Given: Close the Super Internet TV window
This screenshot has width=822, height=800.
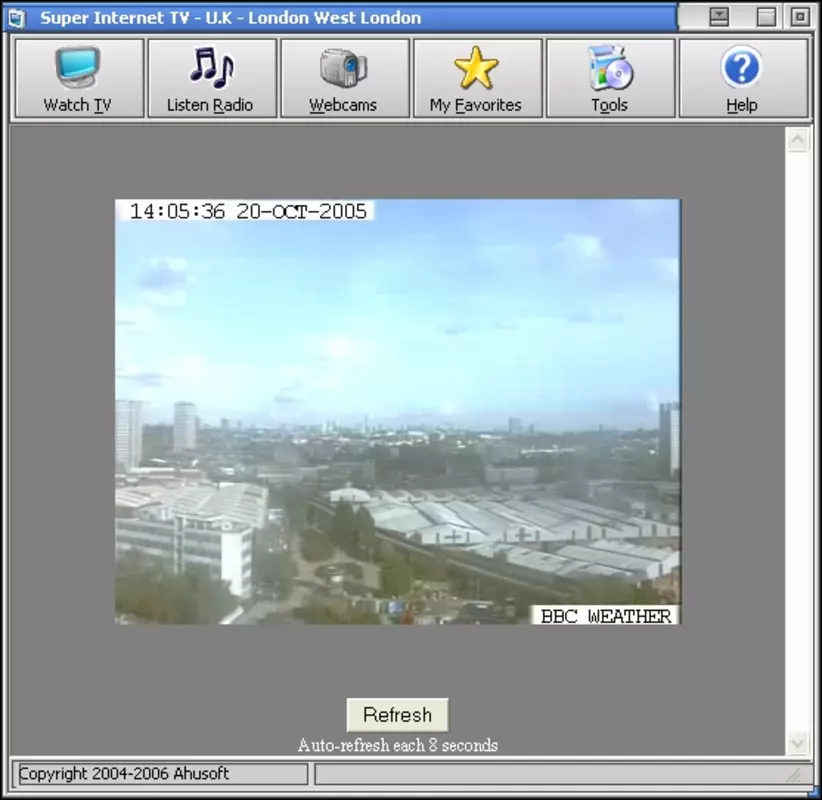Looking at the screenshot, I should pyautogui.click(x=800, y=17).
